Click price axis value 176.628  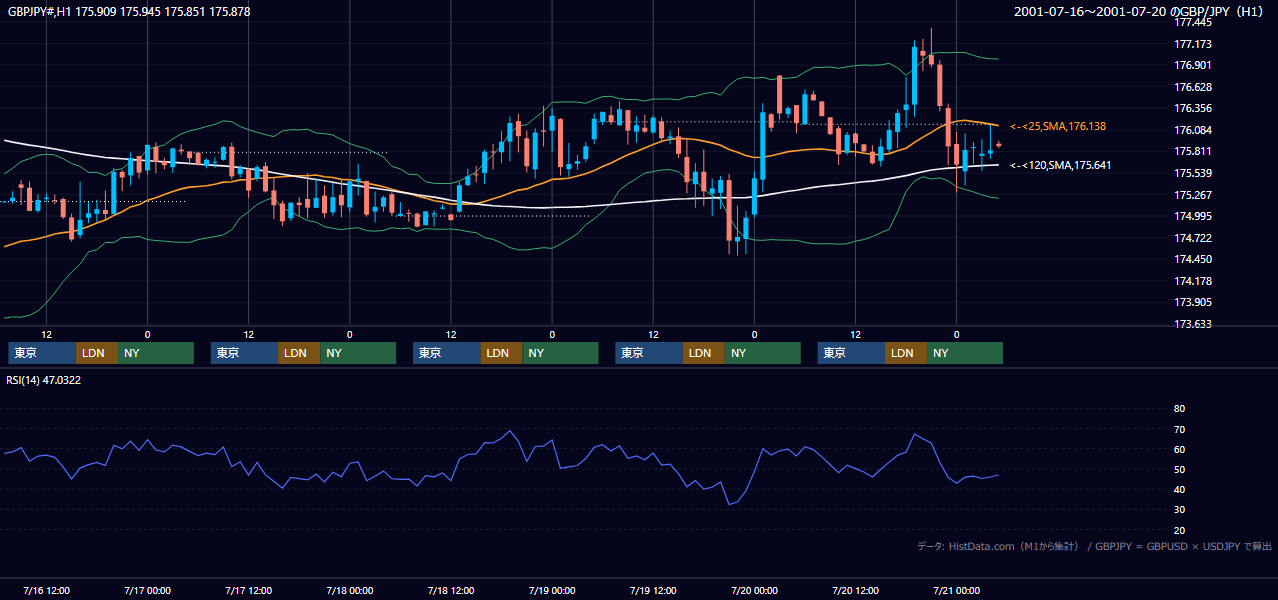click(1192, 87)
